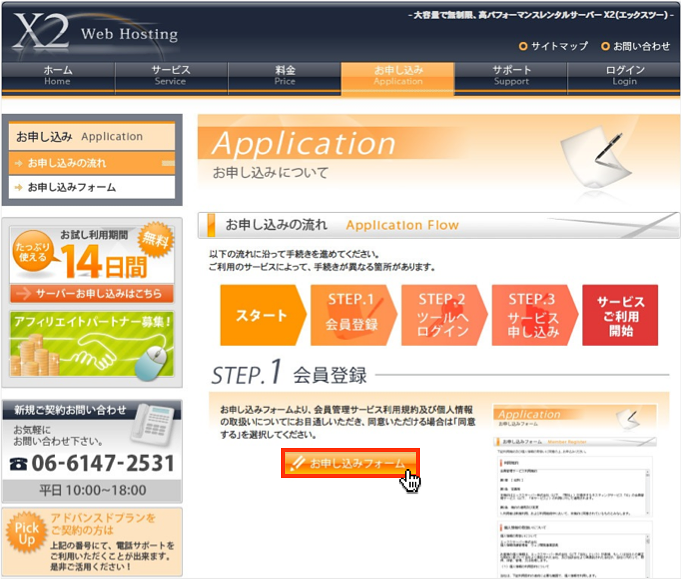Click the phone number 06-6147-2531
Viewport: 681px width, 579px height.
click(x=103, y=463)
